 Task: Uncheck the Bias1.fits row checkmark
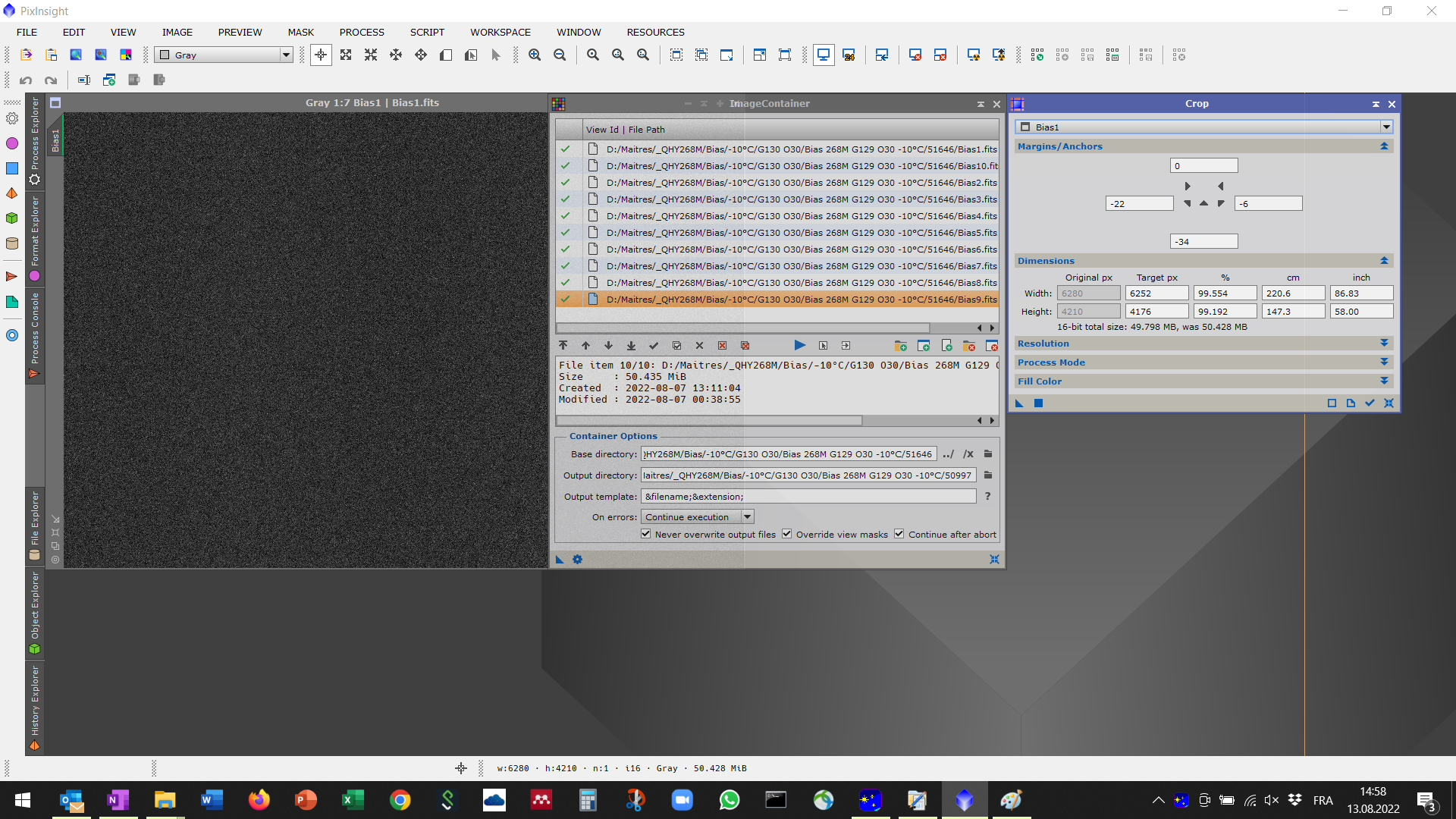[x=565, y=149]
